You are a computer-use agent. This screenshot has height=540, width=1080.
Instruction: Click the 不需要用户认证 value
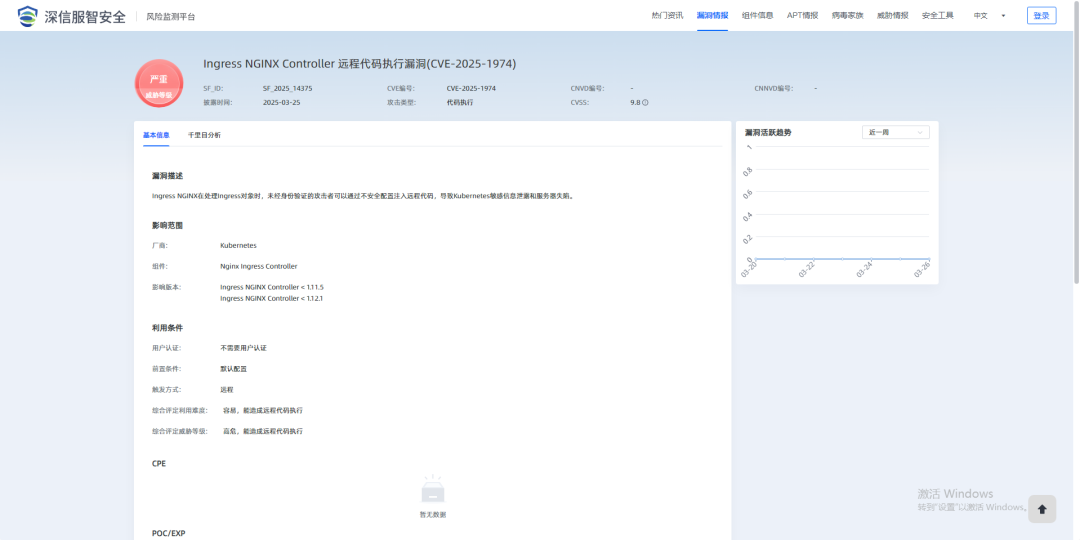(x=243, y=348)
